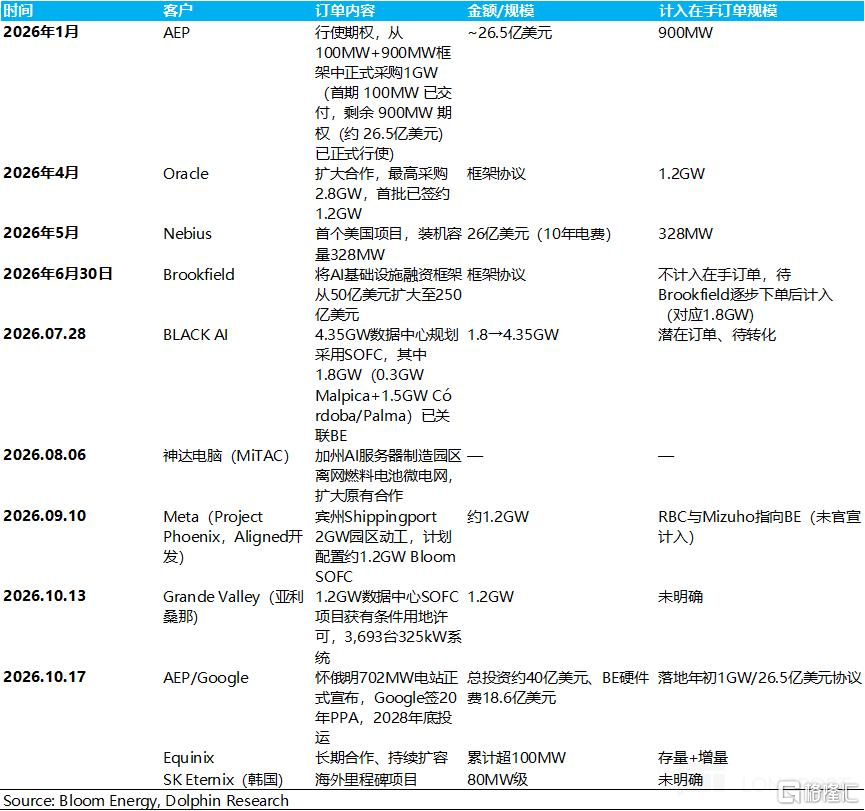
Task: Select the 1.8→4.35GW amount cell
Action: coord(513,335)
